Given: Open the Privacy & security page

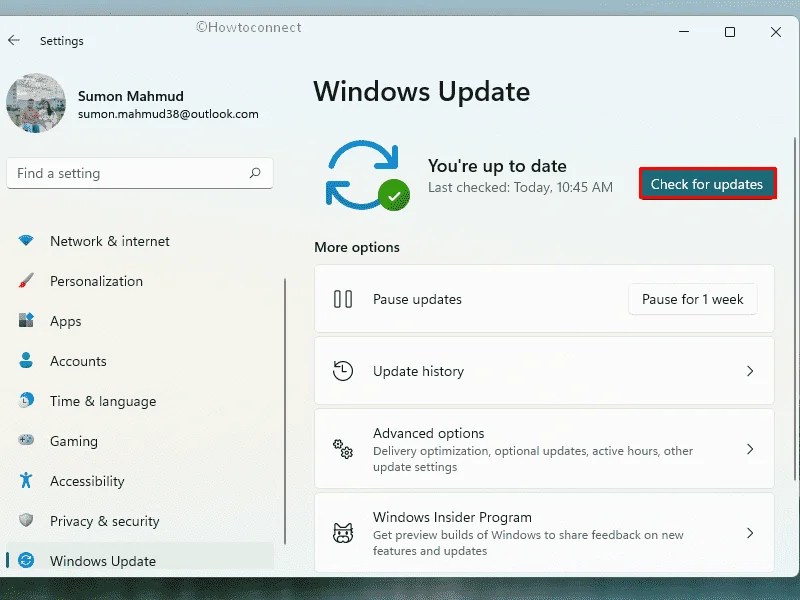Looking at the screenshot, I should coord(105,521).
